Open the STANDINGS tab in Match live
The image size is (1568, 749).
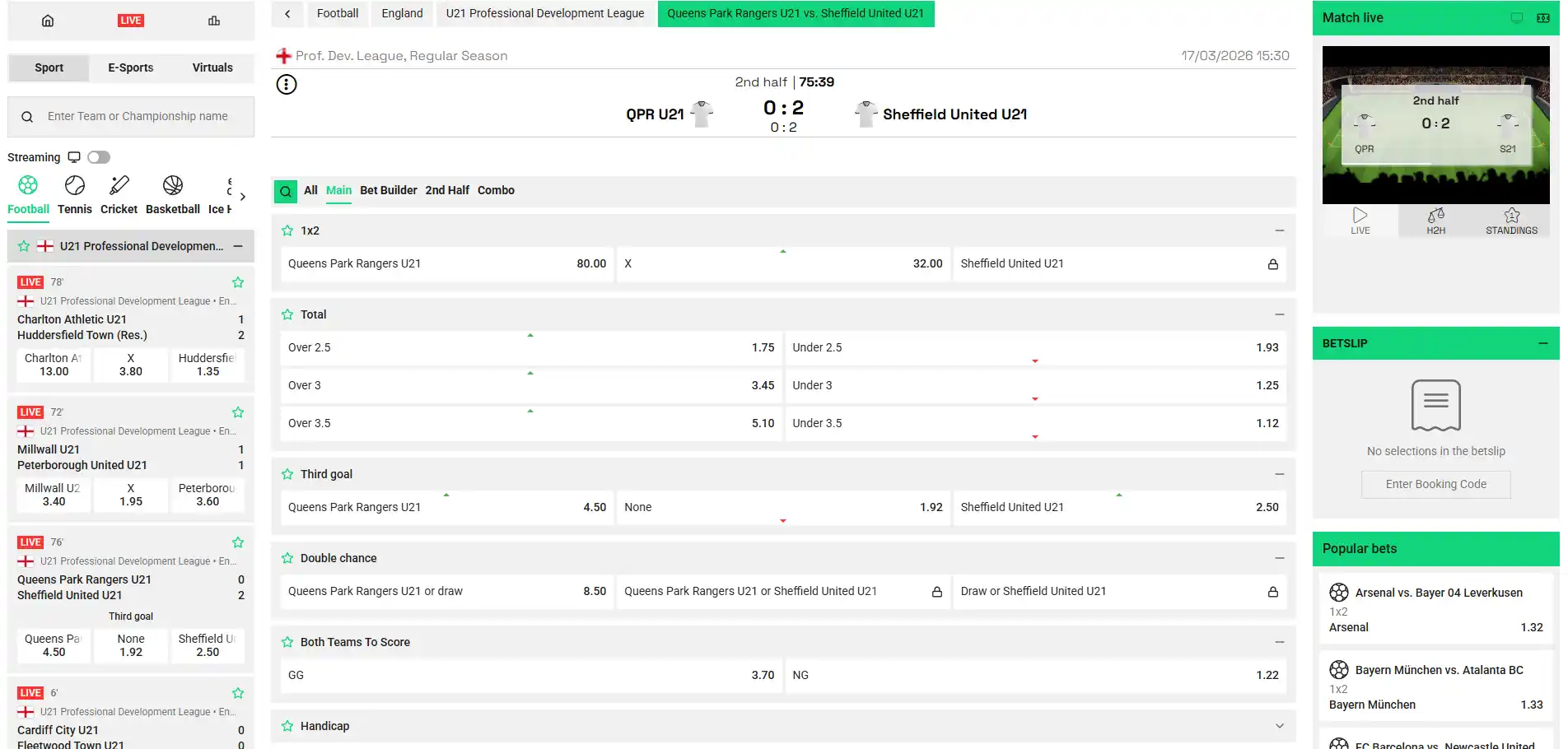[1511, 221]
